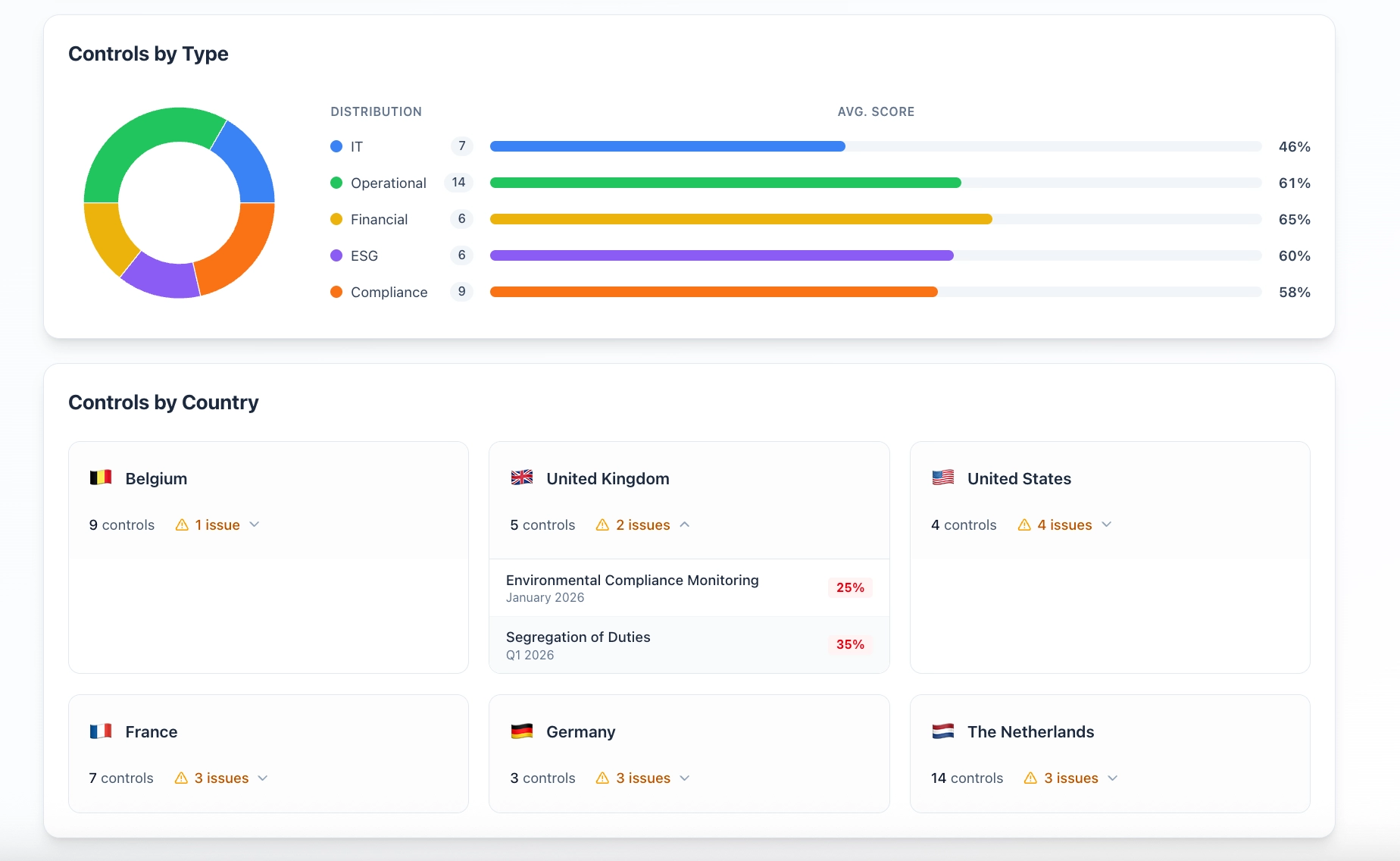This screenshot has height=861, width=1400.
Task: Click the Operational legend color dot
Action: (x=336, y=183)
